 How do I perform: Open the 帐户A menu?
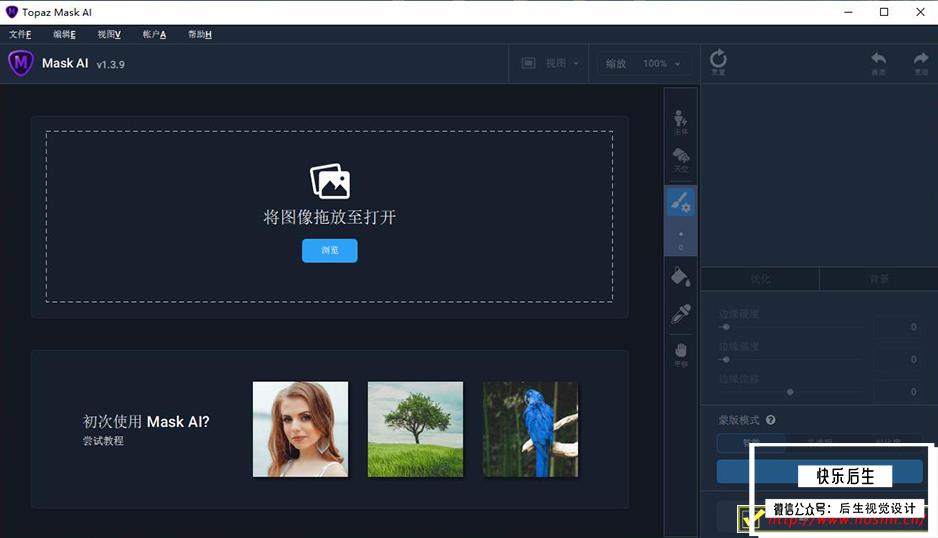pyautogui.click(x=154, y=34)
